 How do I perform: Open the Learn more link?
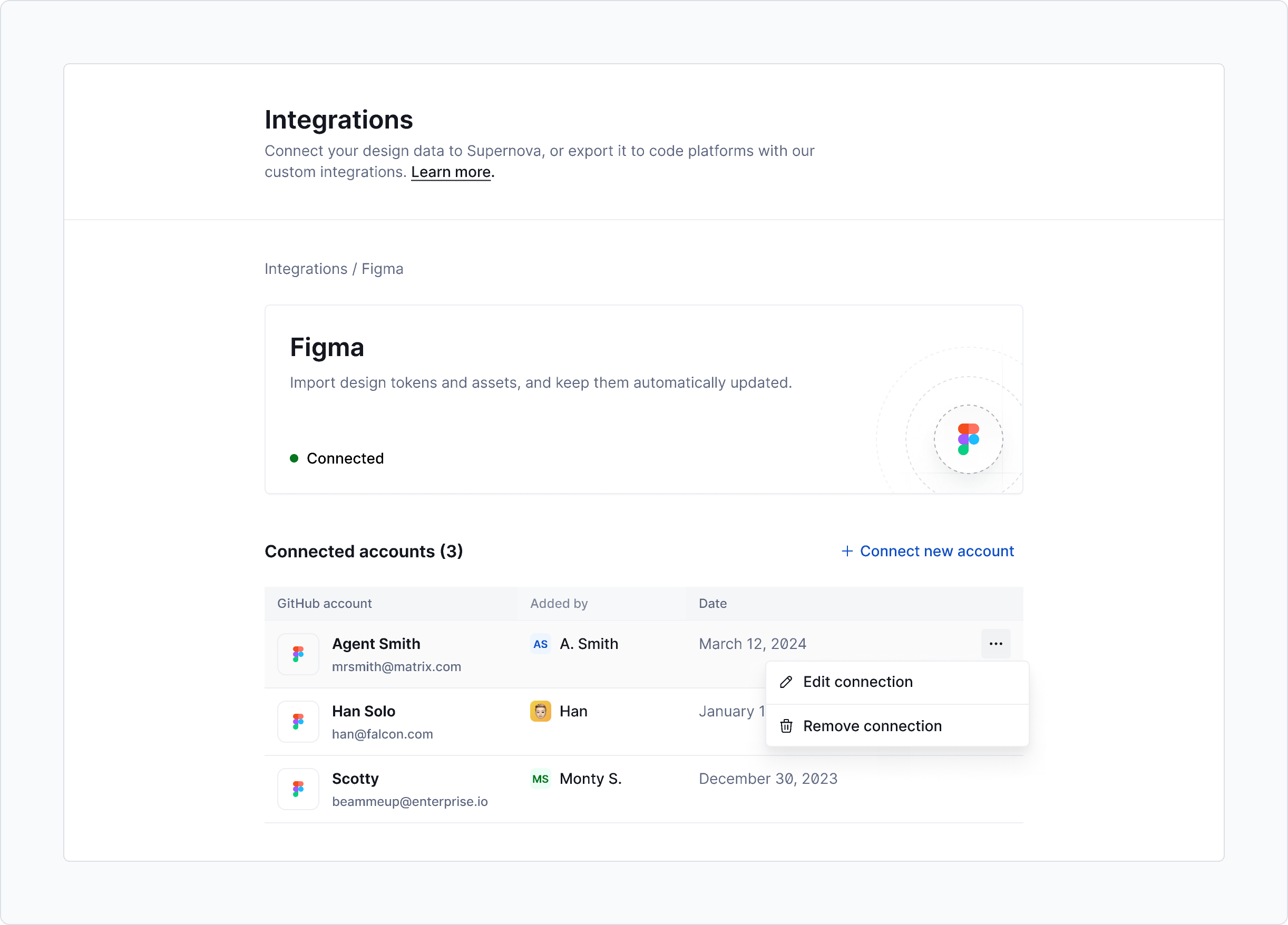(x=451, y=172)
